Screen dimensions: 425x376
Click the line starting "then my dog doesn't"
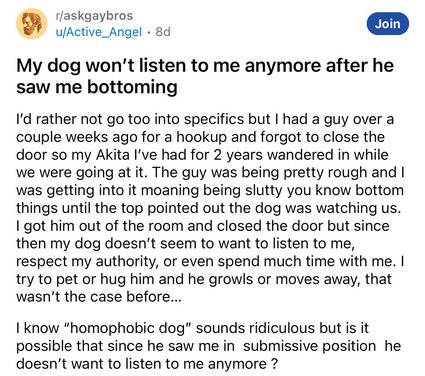(185, 243)
